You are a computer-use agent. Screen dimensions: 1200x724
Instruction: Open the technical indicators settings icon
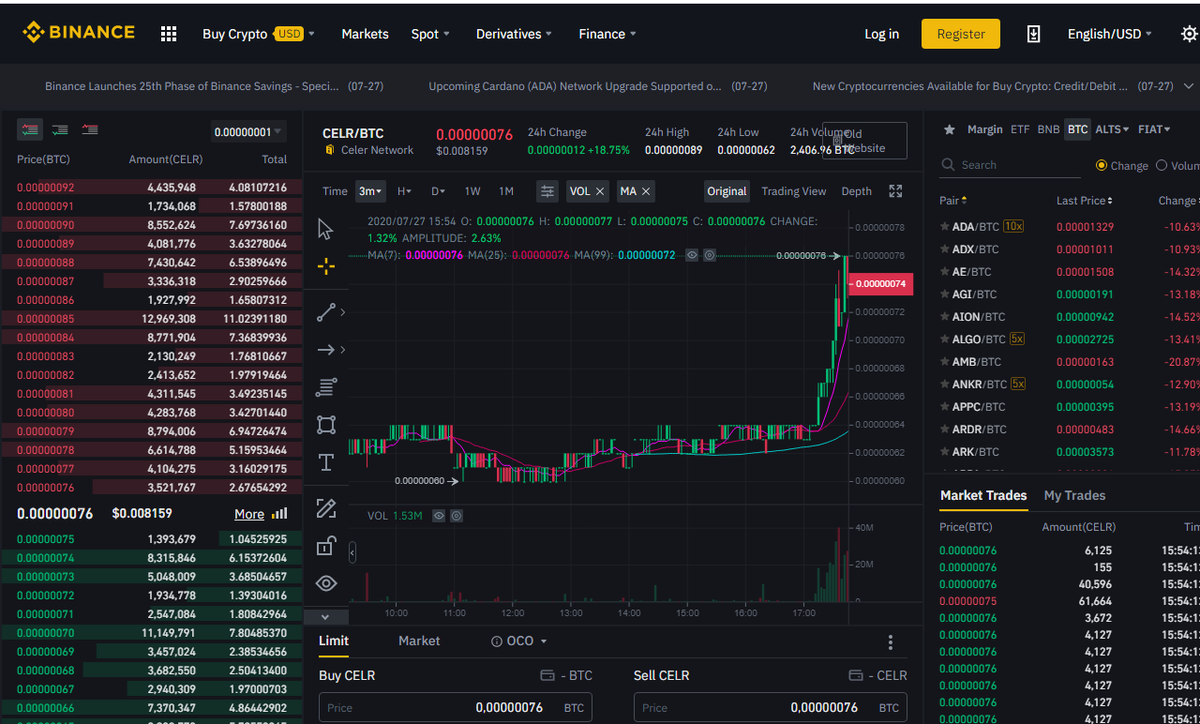547,191
